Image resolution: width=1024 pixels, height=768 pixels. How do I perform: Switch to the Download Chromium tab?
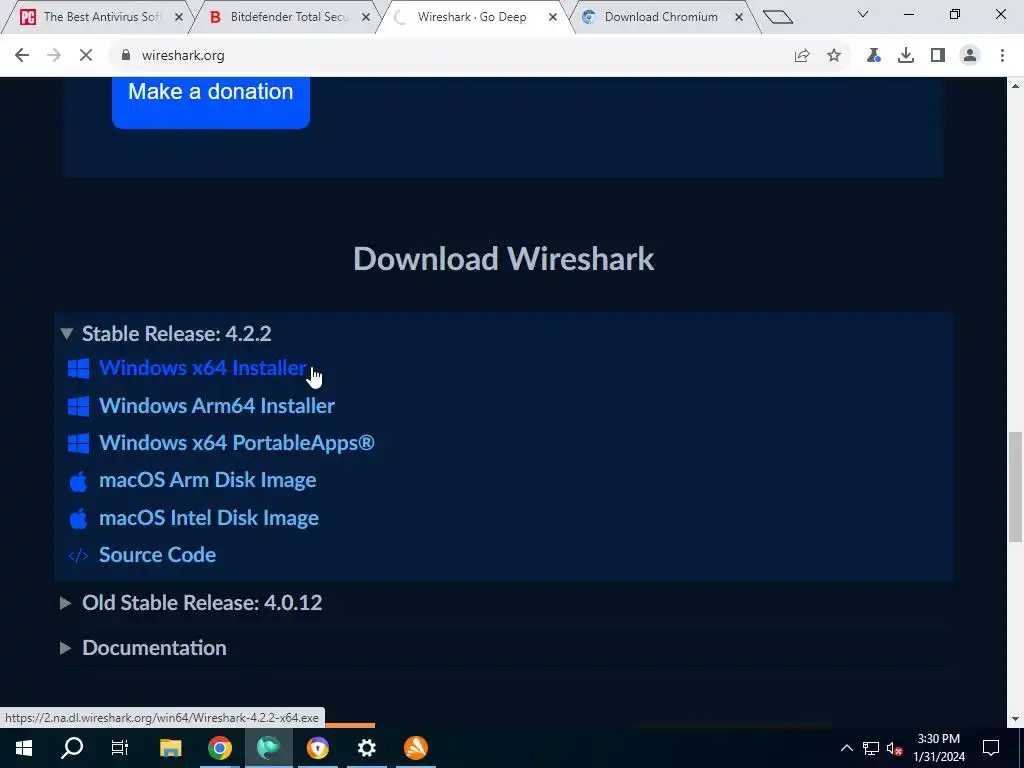(661, 17)
